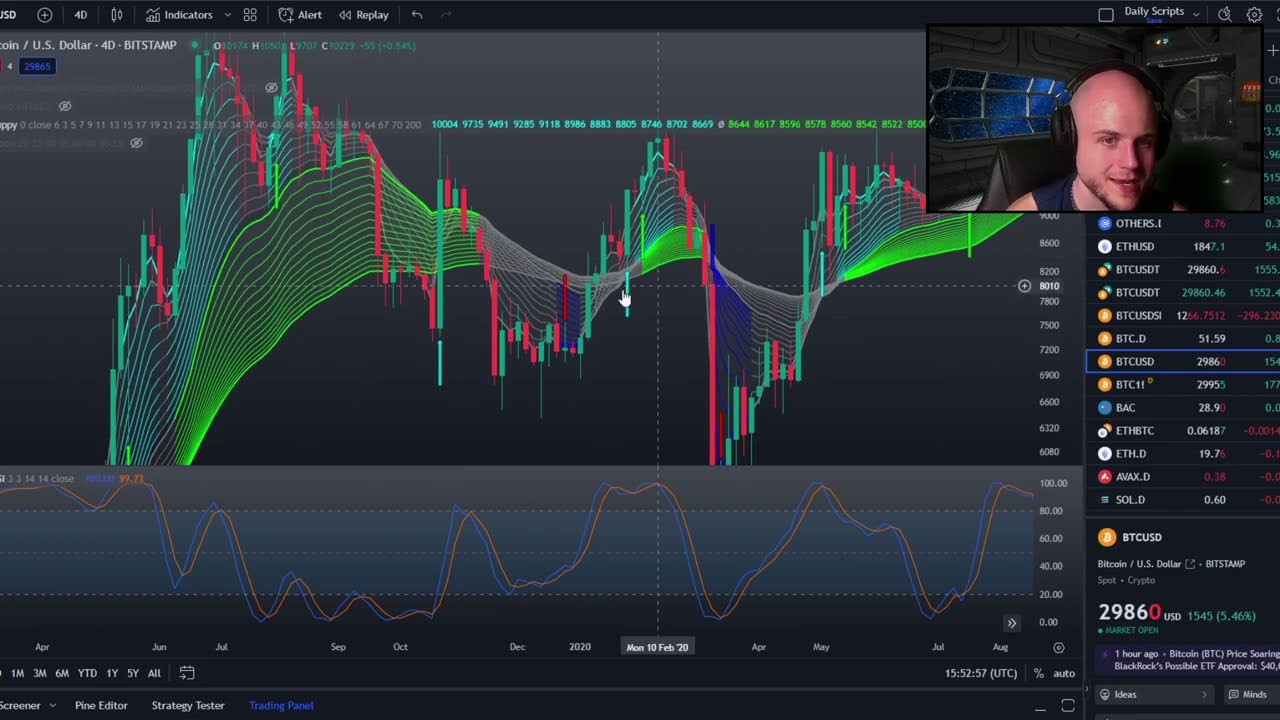This screenshot has height=720, width=1280.
Task: Select the 1Y date range
Action: 112,673
